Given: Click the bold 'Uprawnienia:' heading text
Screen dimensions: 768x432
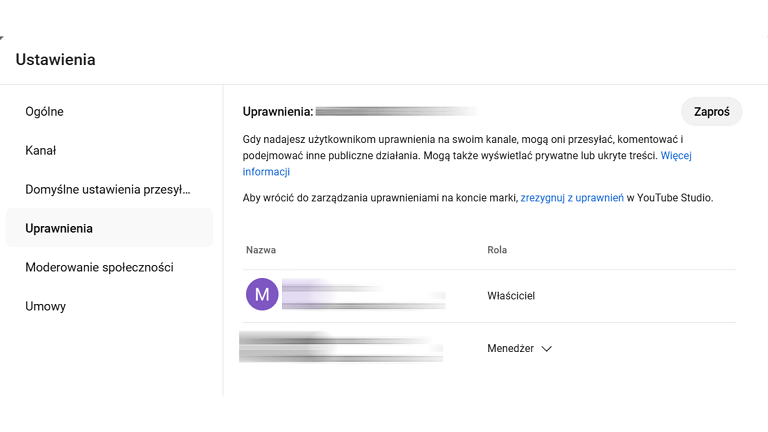Looking at the screenshot, I should [278, 112].
